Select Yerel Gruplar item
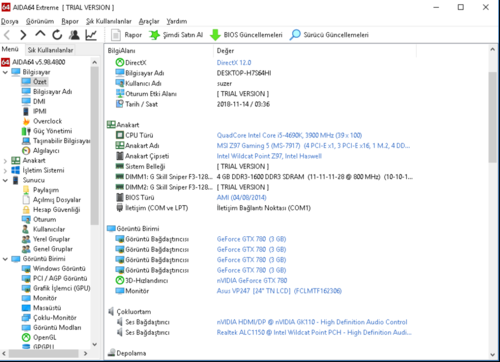 46,239
